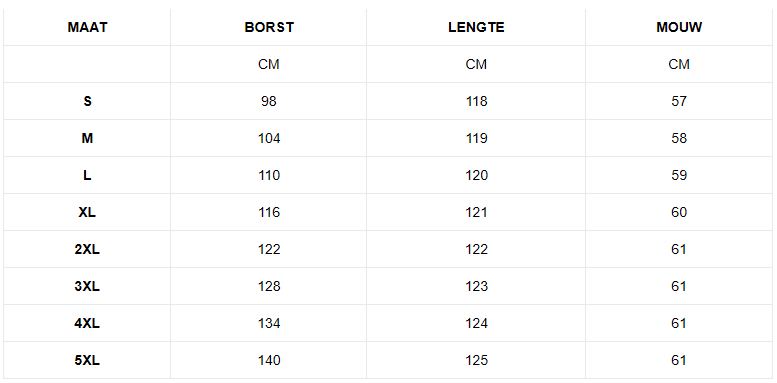
Task: Select the MOUW column header
Action: [679, 27]
